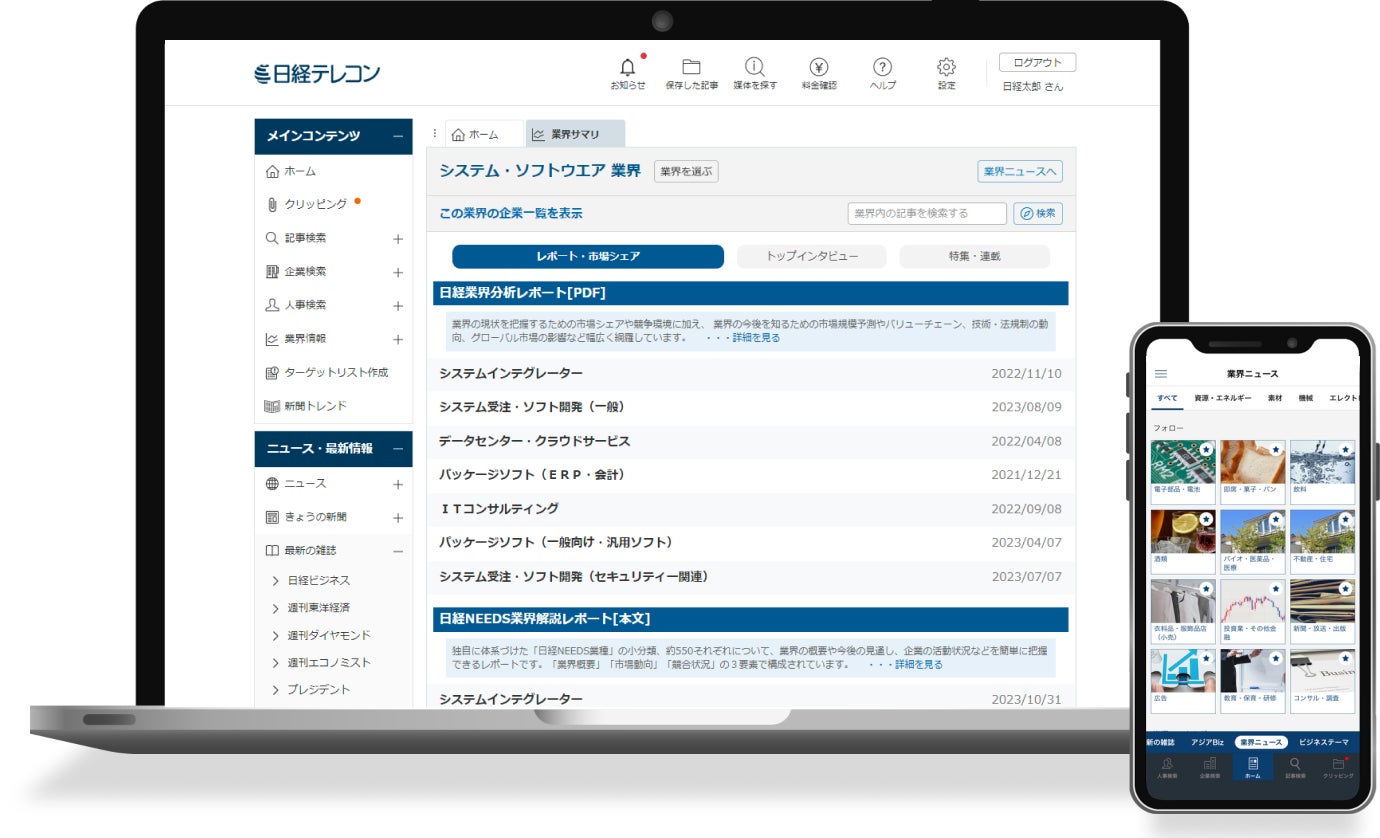Open the コンサル・調査 card image on the phone
The height and width of the screenshot is (838, 1380).
(1322, 671)
